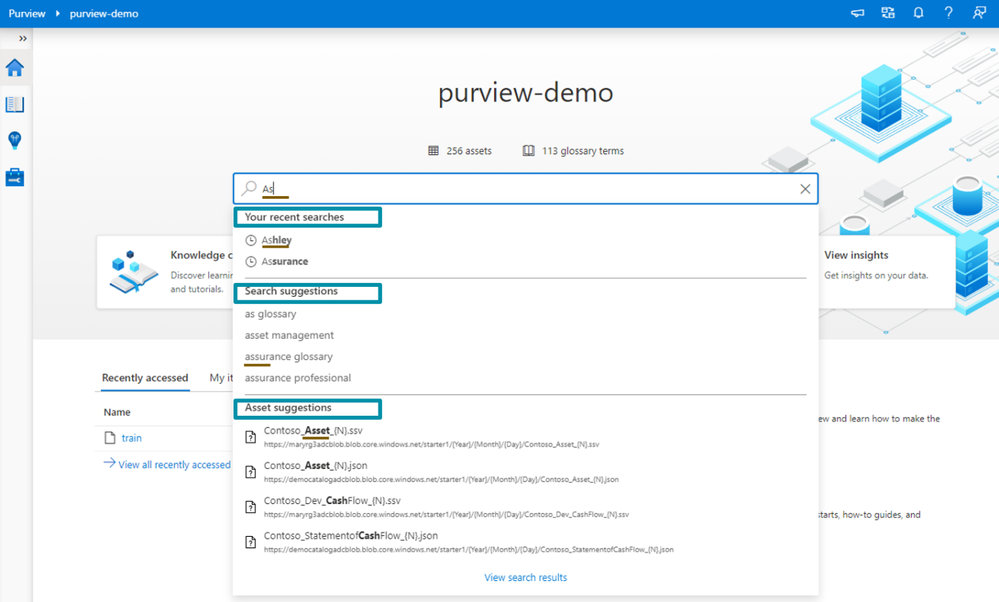Click clock icon next to Assurance

click(x=251, y=261)
